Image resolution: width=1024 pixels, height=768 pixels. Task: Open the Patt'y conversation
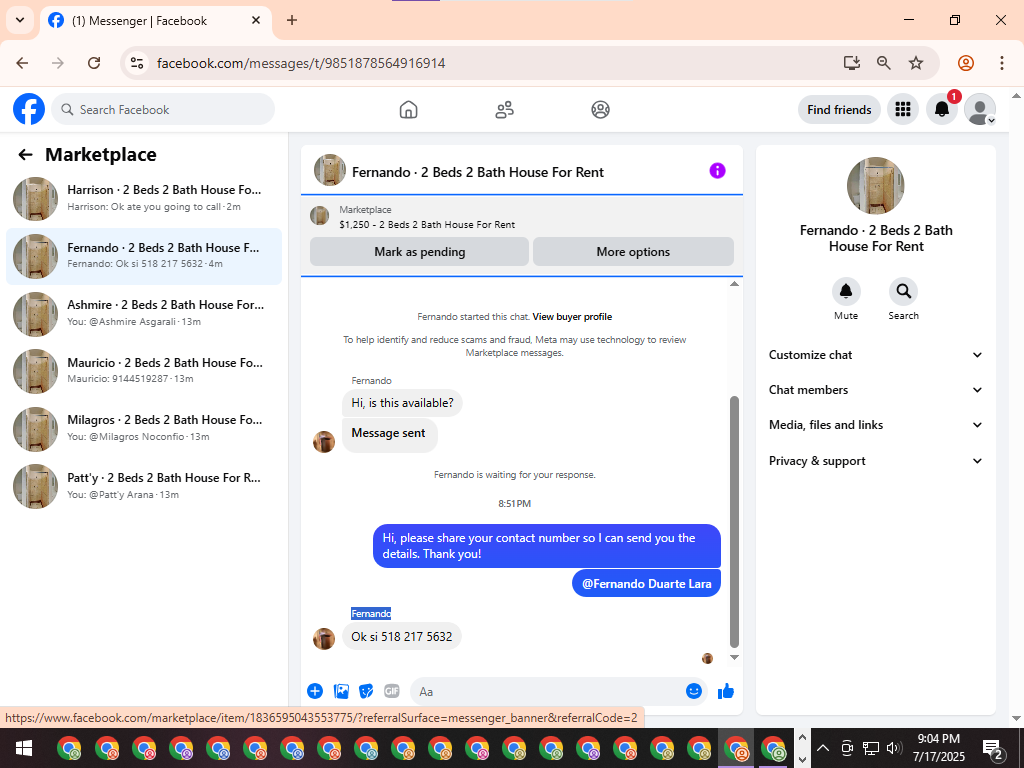pyautogui.click(x=144, y=486)
